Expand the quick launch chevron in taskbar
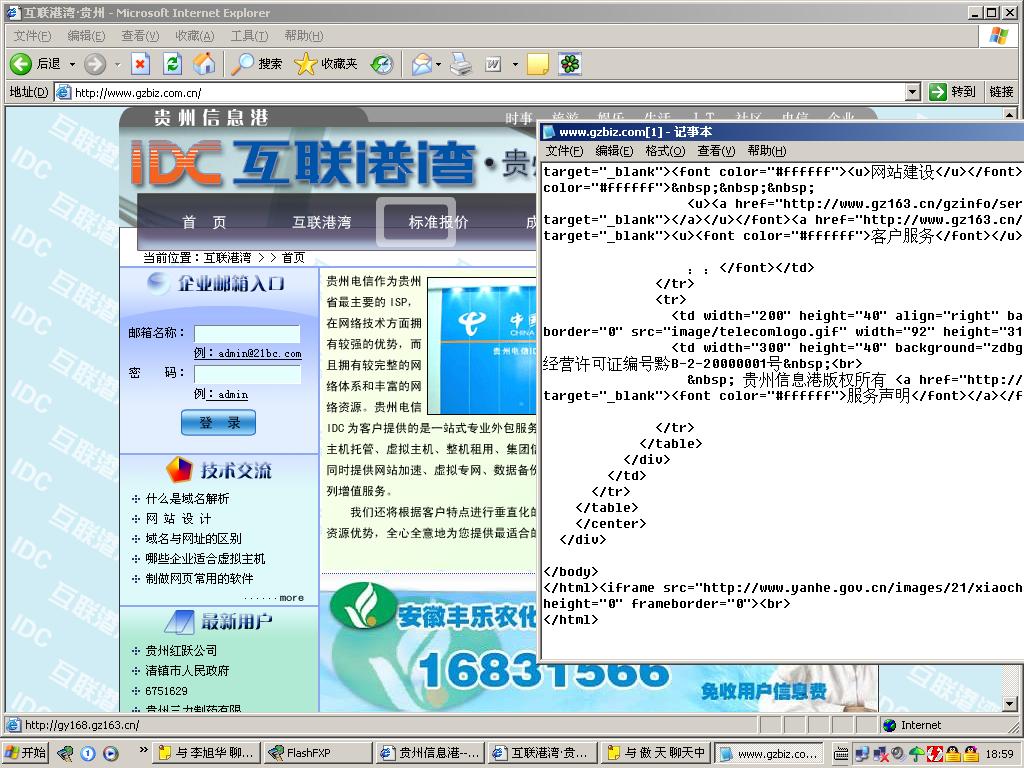 click(144, 750)
